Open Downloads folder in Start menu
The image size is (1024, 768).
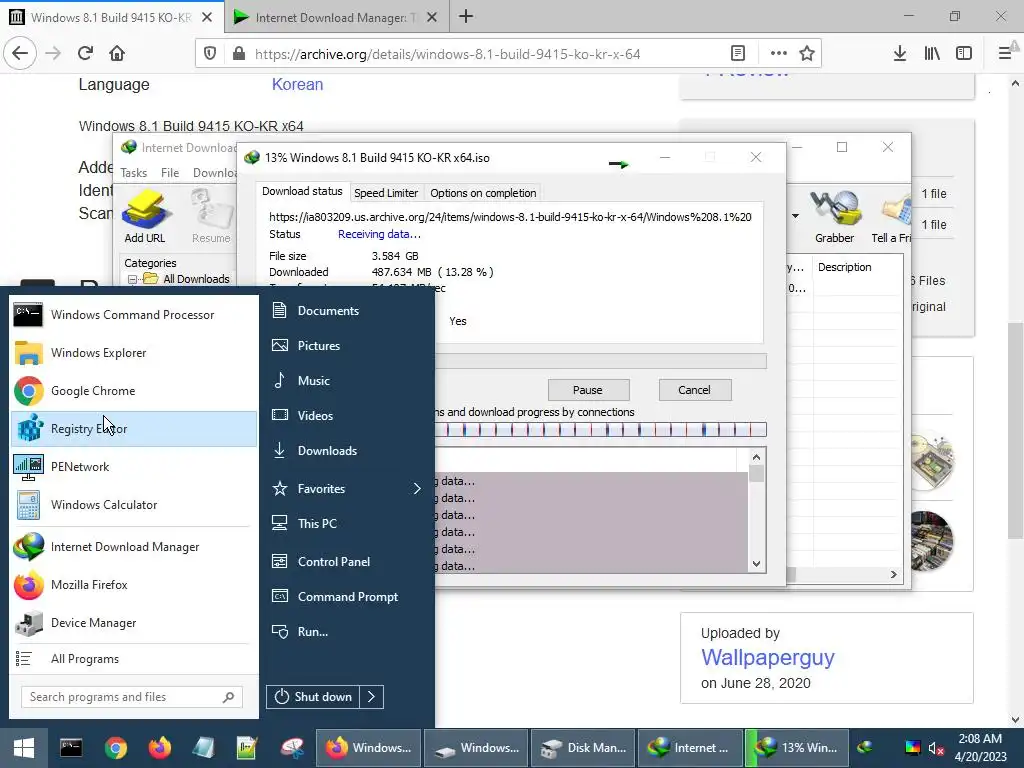pyautogui.click(x=347, y=451)
